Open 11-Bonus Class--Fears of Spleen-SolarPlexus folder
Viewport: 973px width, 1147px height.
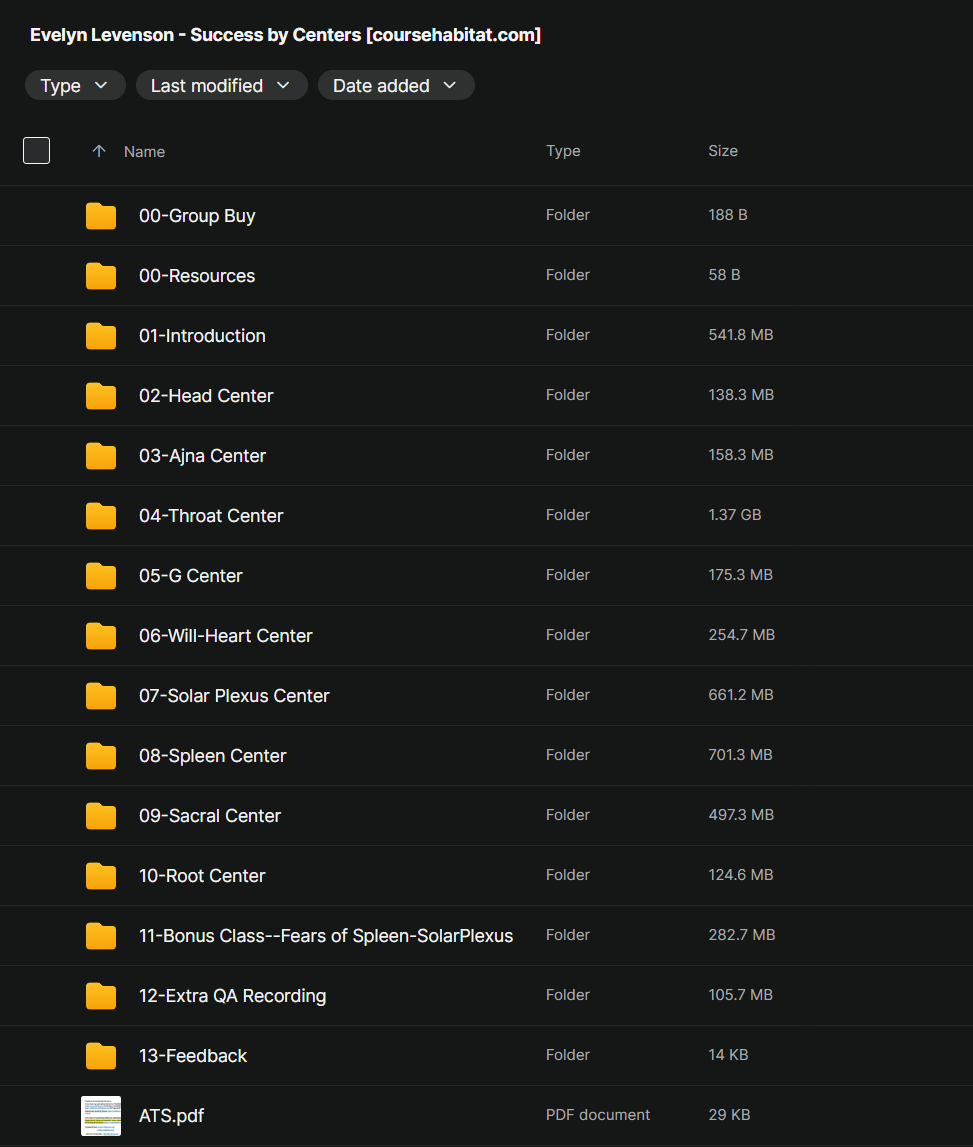click(x=325, y=936)
